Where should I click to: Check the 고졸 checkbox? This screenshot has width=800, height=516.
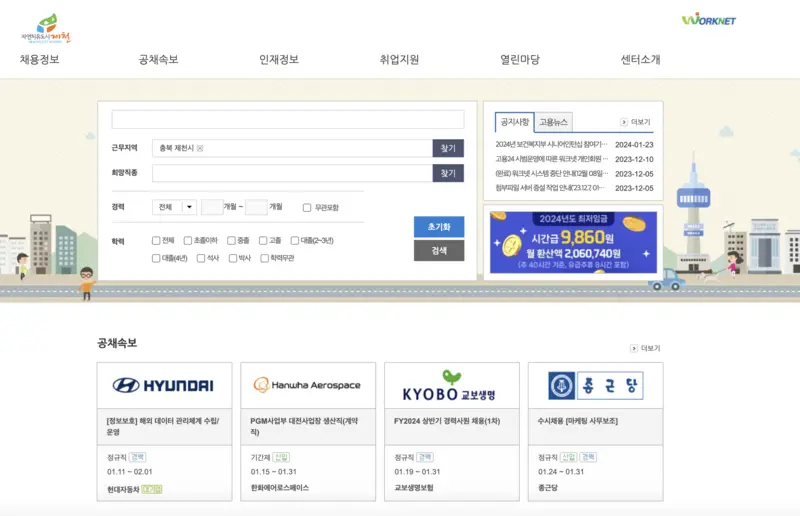click(x=263, y=240)
